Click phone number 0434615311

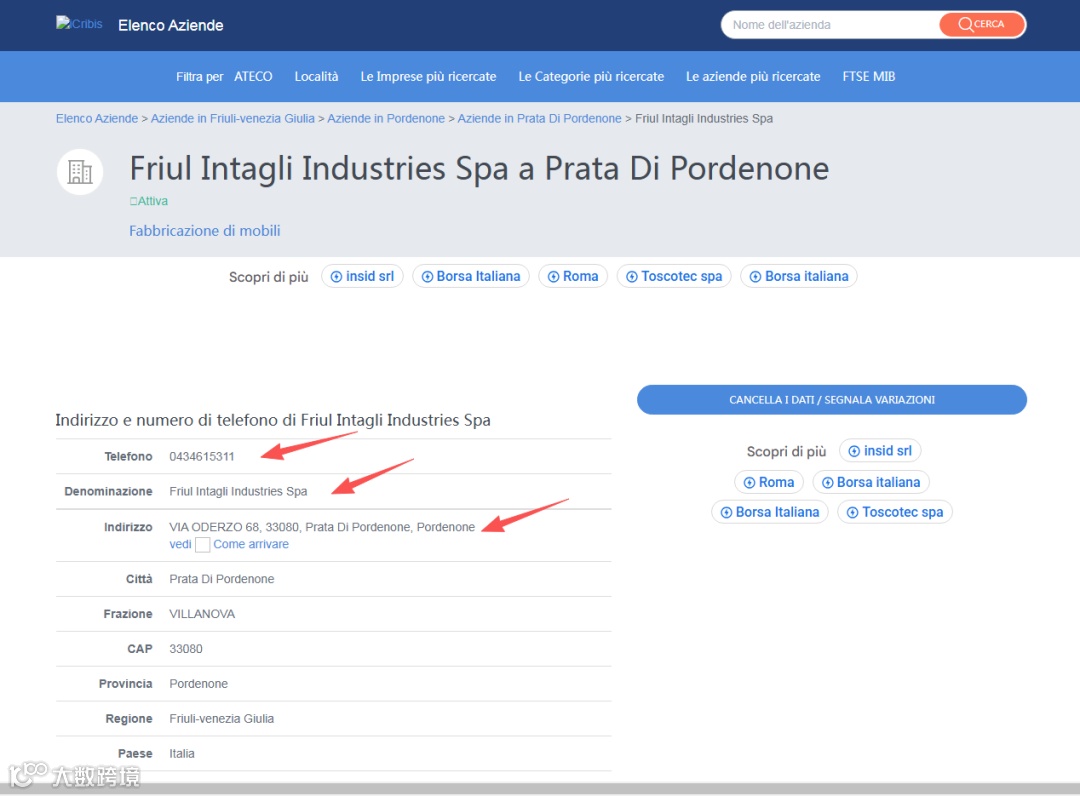202,457
